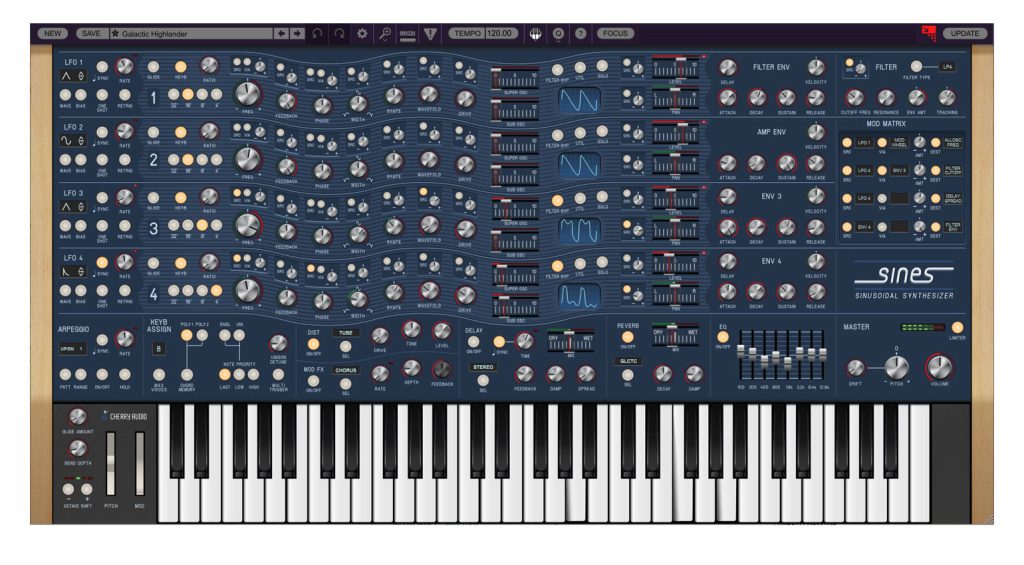
Task: Click the SAVE button
Action: point(91,33)
